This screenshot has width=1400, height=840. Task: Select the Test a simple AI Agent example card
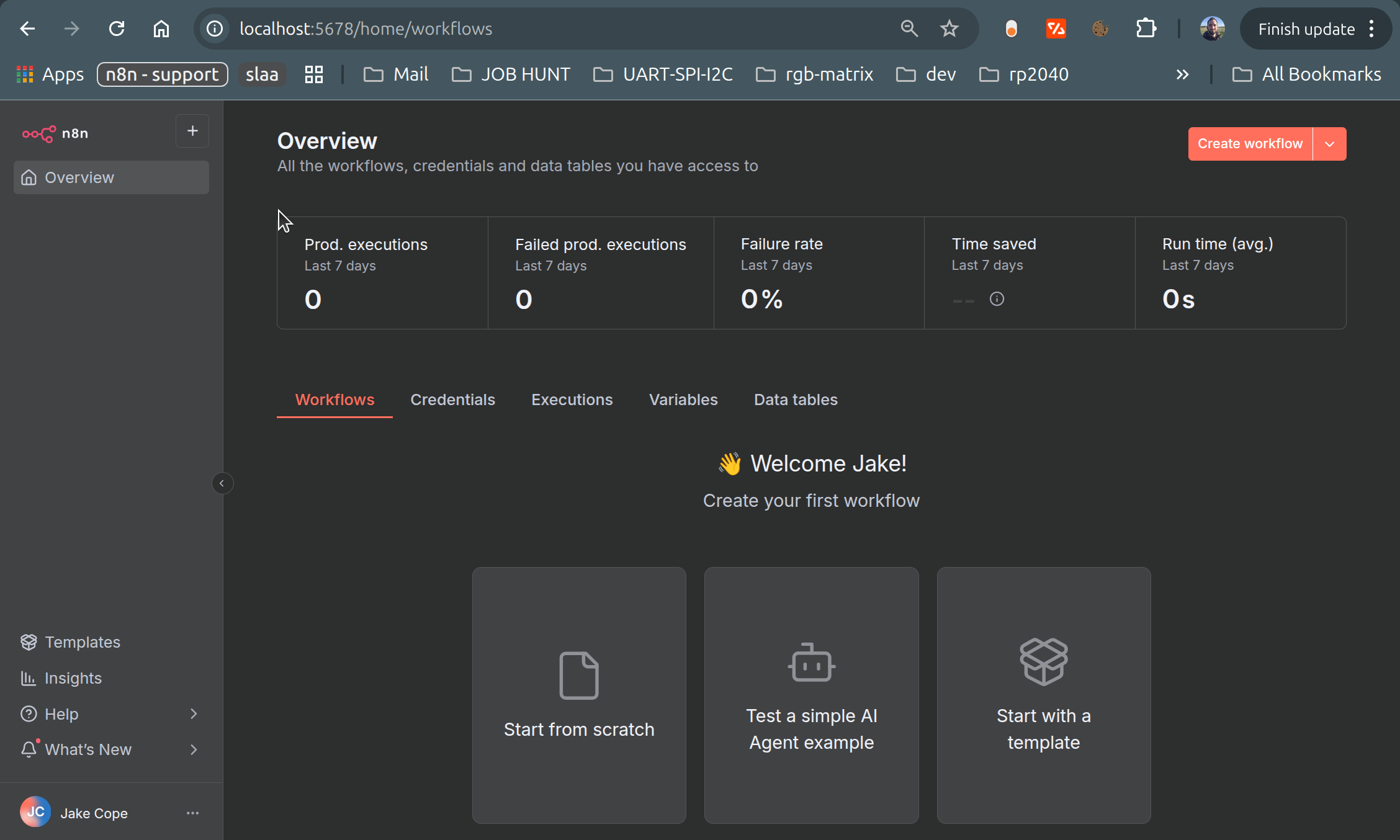pos(811,695)
